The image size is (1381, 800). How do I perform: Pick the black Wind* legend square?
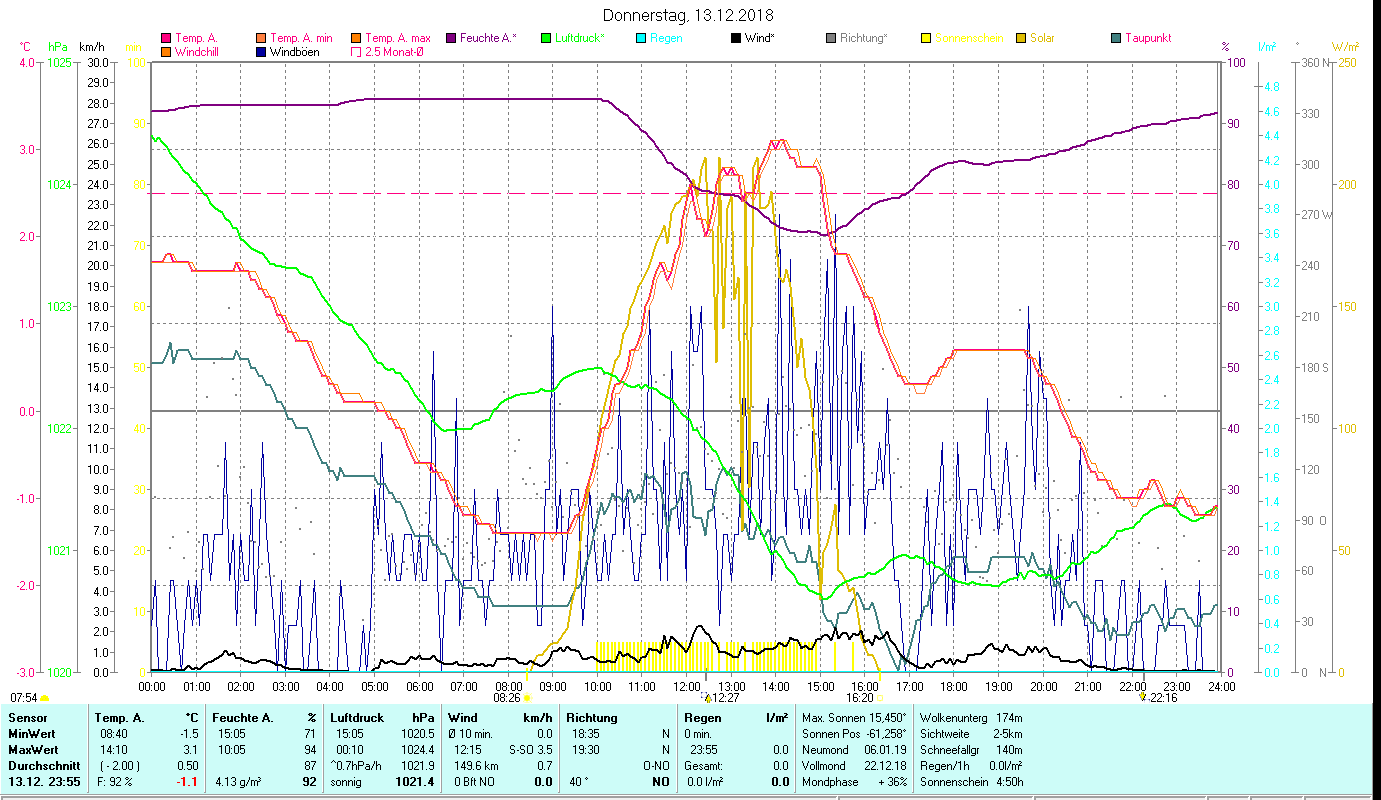pyautogui.click(x=736, y=38)
